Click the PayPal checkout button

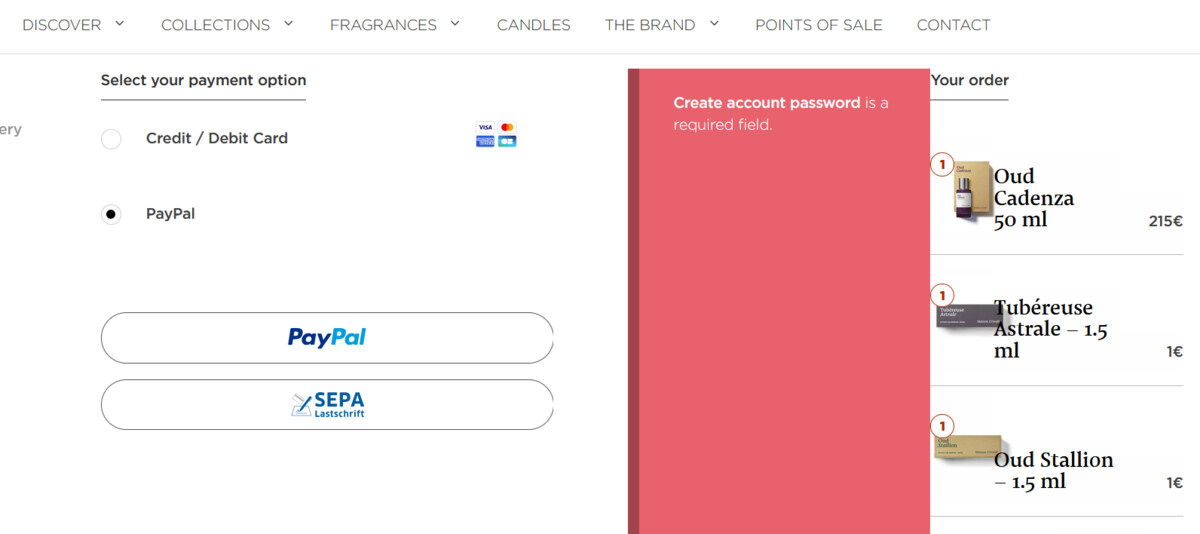(327, 338)
